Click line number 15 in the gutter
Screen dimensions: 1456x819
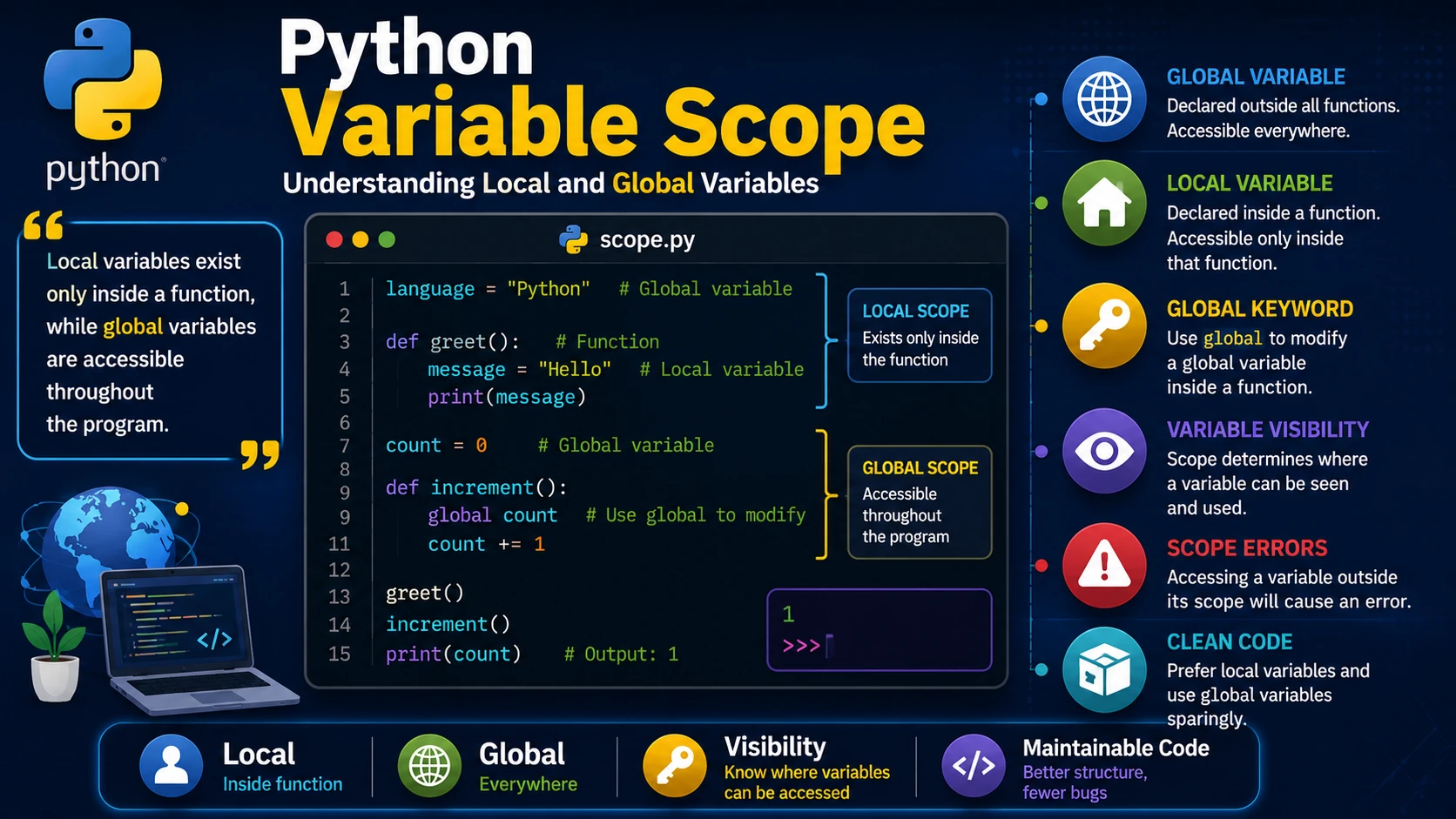pos(340,655)
